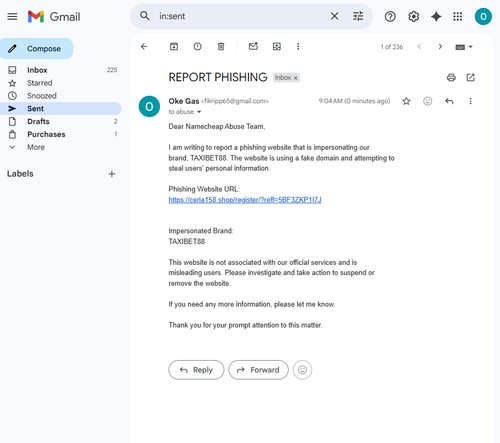The width and height of the screenshot is (500, 443).
Task: Click sender avatar of Oke Gas
Action: (x=149, y=106)
